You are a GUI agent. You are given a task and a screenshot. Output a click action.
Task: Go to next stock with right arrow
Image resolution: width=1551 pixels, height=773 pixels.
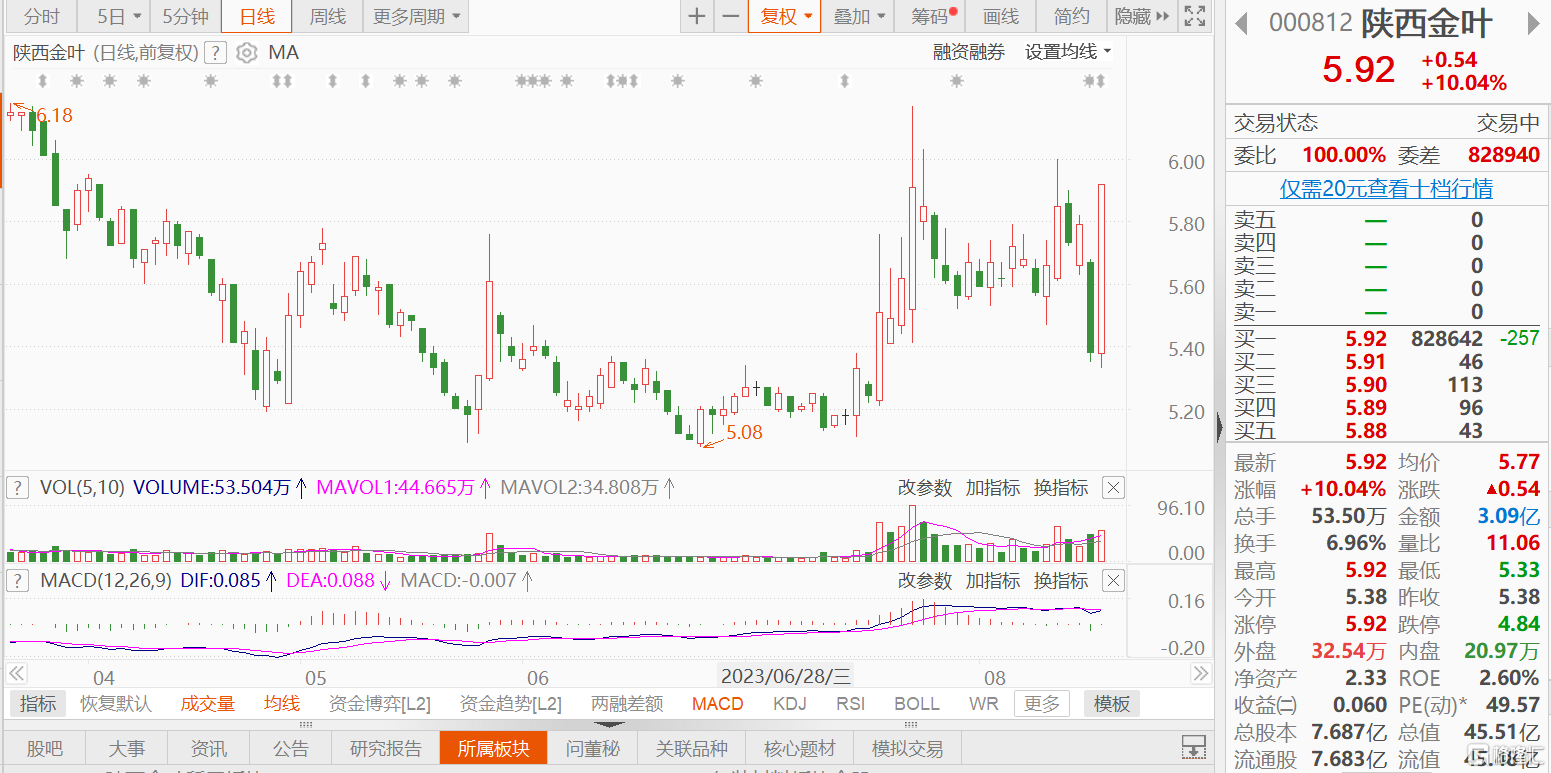point(1533,23)
